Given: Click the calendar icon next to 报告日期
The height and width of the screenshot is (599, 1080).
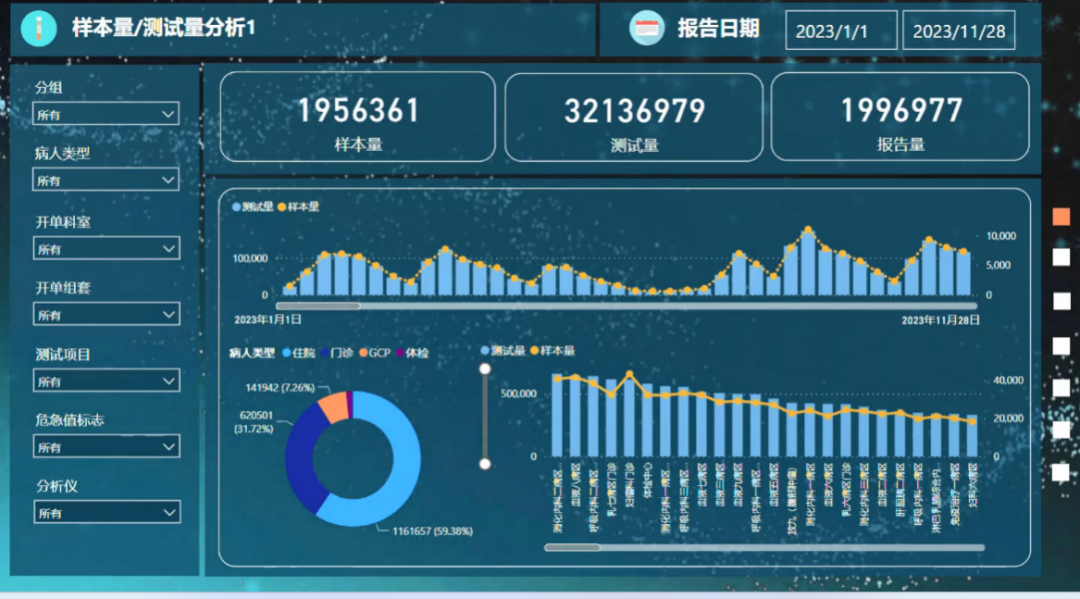Looking at the screenshot, I should (x=646, y=28).
